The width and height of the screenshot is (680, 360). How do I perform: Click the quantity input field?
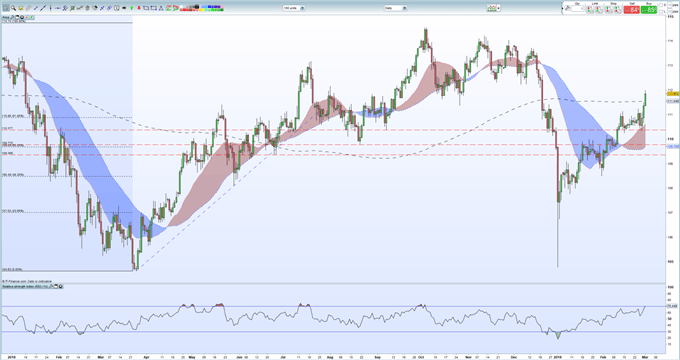(577, 9)
